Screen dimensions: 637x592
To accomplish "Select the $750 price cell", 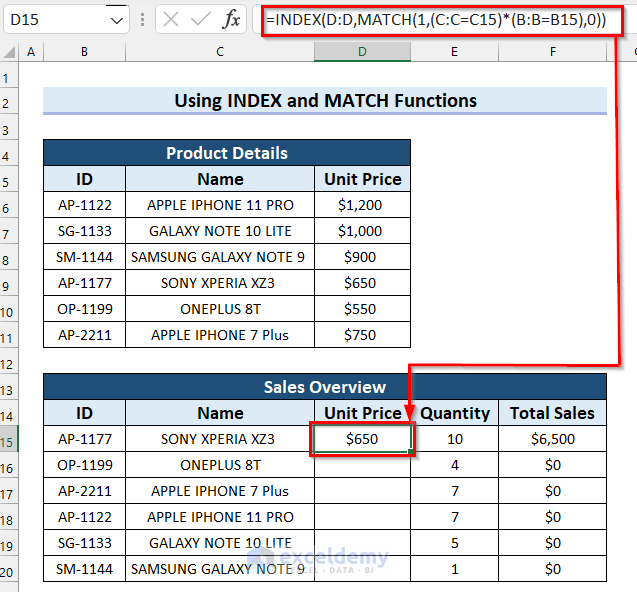I will pyautogui.click(x=362, y=335).
